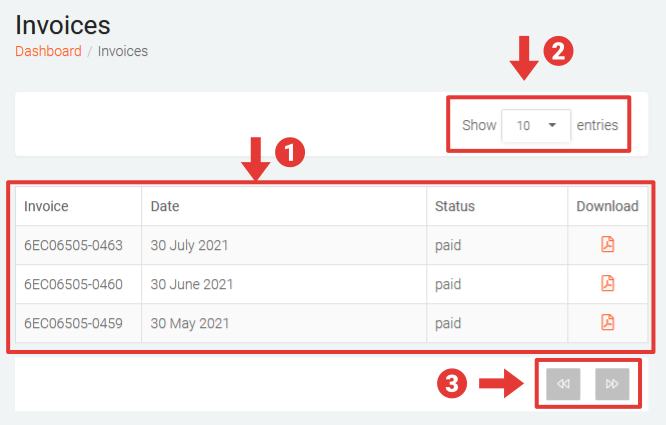Select invoice number 6EC06505-0459

(x=73, y=323)
